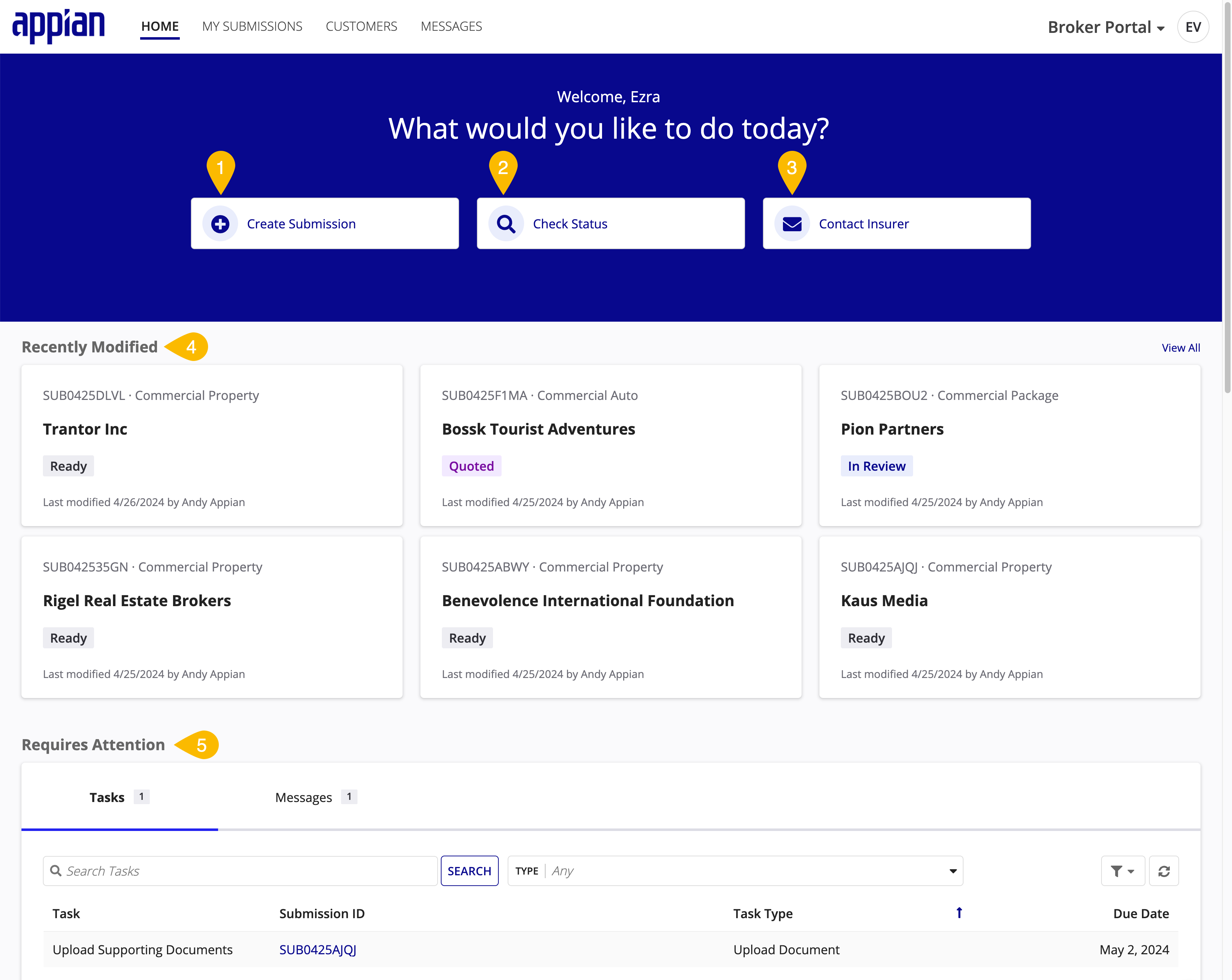Open submission SUB0425AJQJ link in table
1232x980 pixels.
tap(318, 950)
